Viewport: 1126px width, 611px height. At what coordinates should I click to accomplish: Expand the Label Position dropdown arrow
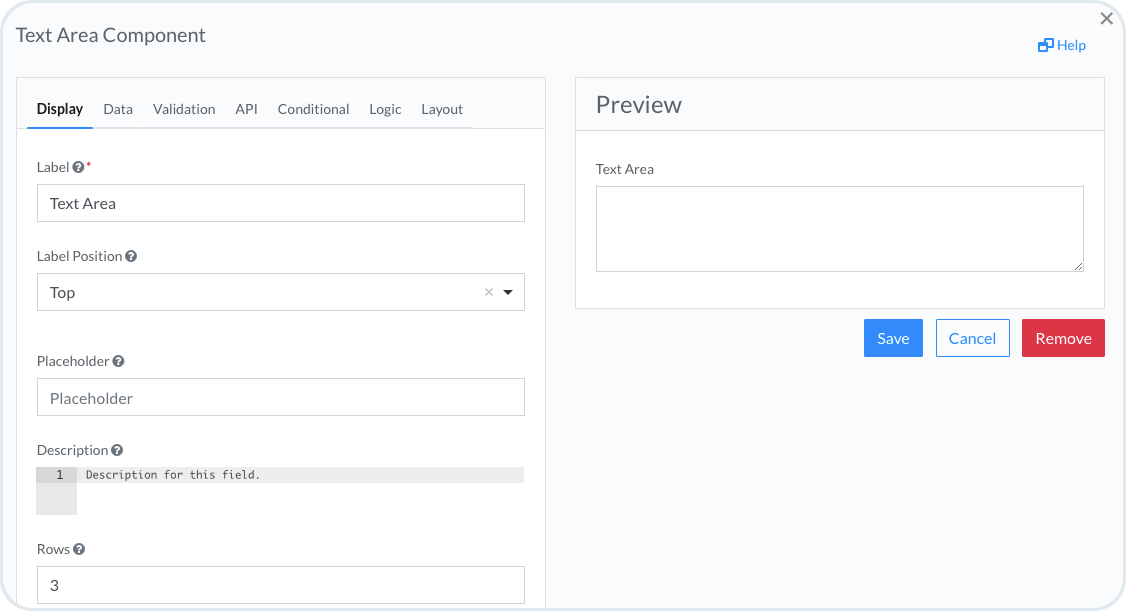click(508, 293)
